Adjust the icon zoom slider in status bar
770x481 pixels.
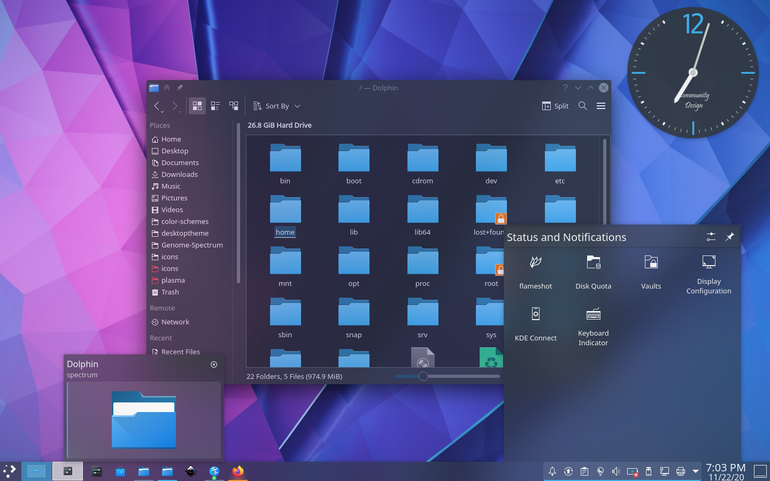coord(448,376)
